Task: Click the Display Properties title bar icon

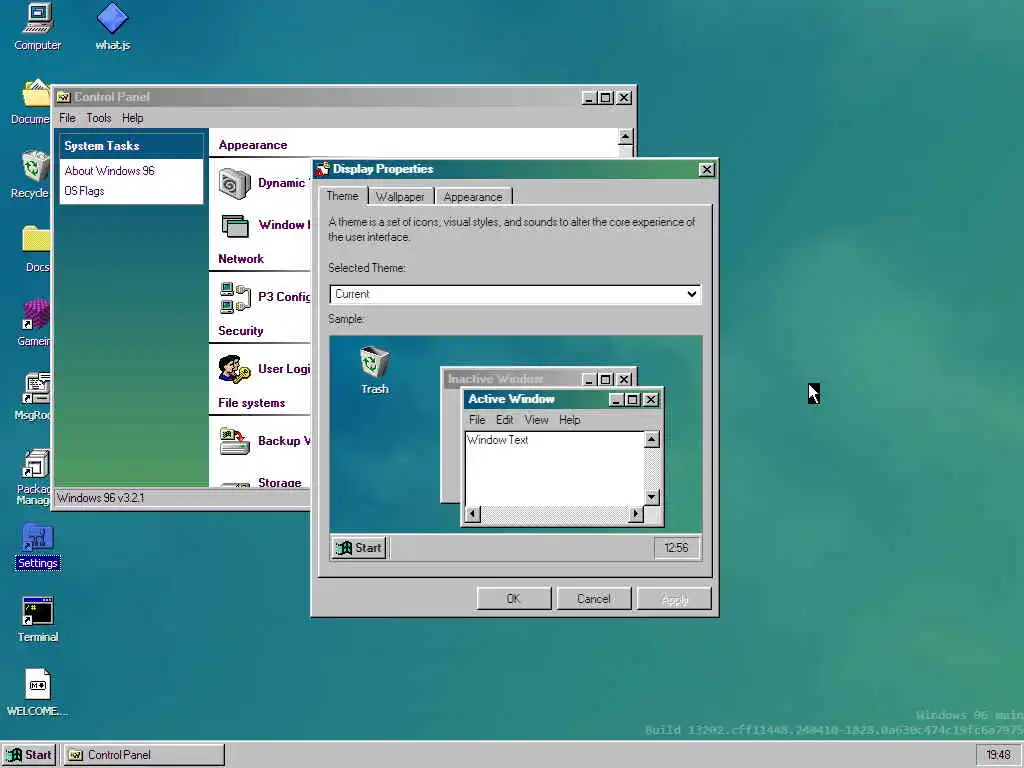Action: [x=322, y=169]
